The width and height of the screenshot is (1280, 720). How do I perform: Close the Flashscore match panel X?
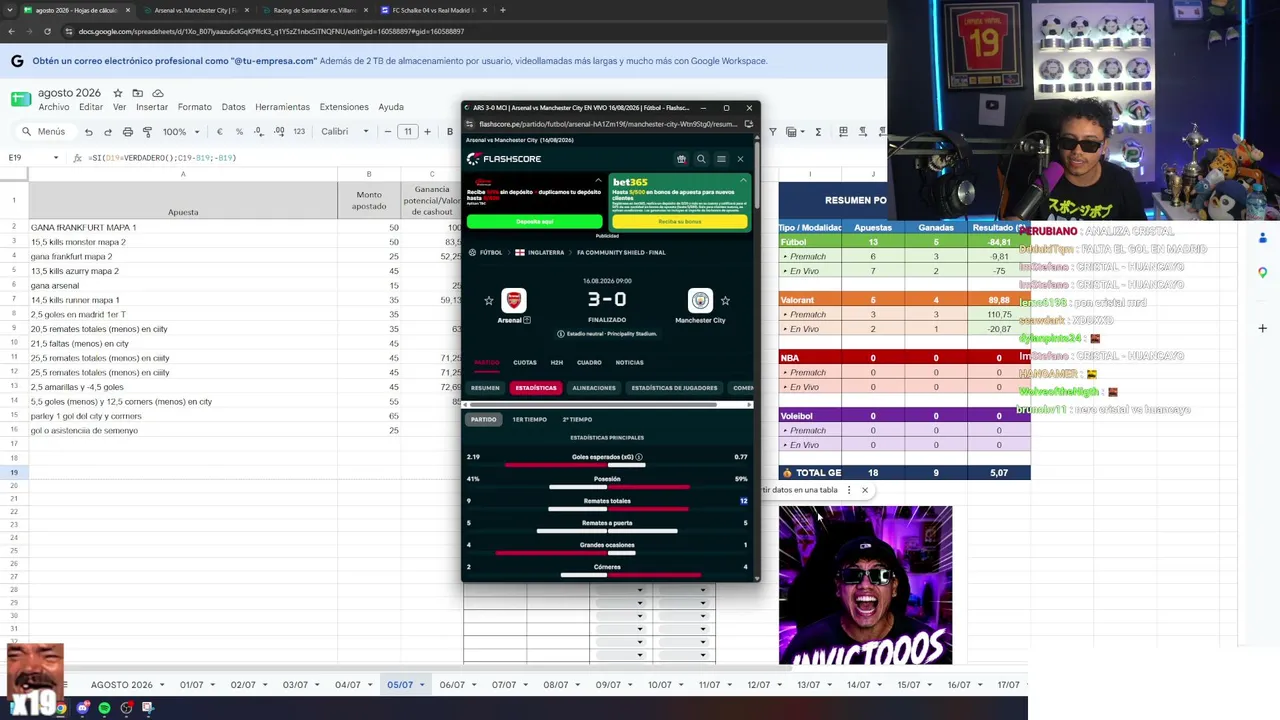click(x=740, y=159)
